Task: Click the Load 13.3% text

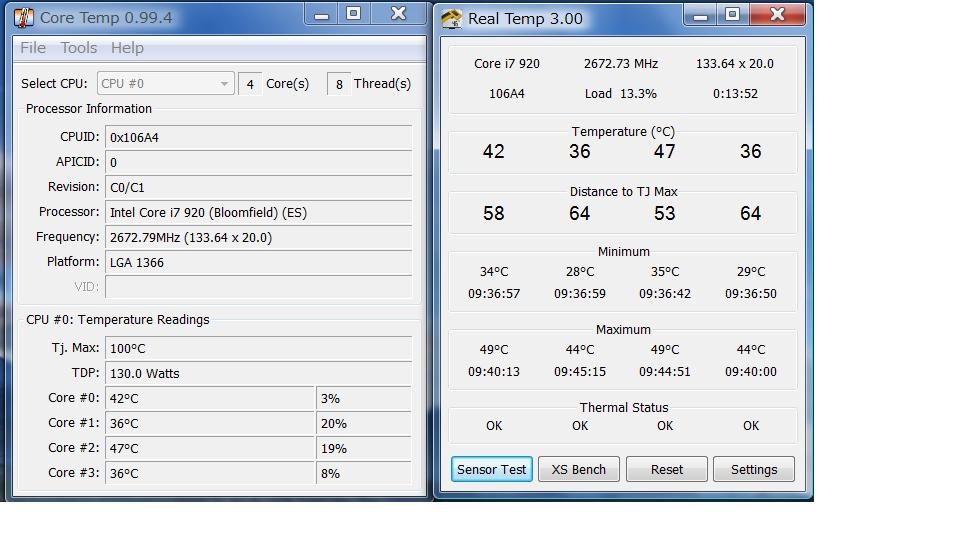Action: (x=620, y=94)
